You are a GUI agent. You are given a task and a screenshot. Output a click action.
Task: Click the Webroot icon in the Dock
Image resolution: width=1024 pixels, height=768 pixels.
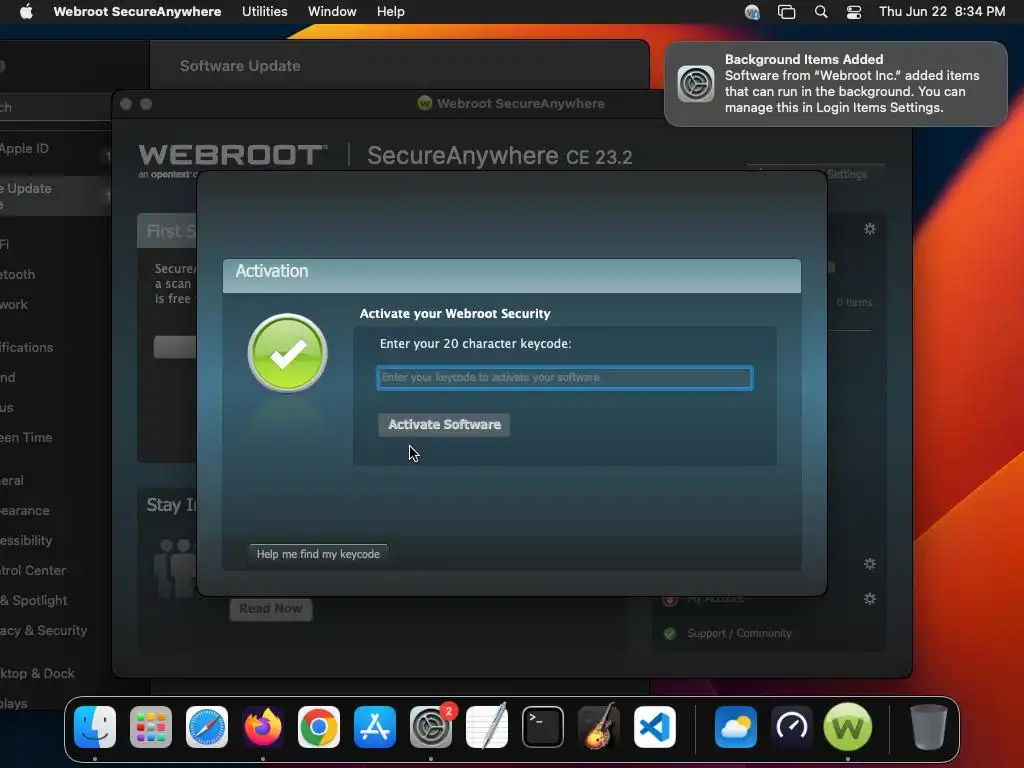click(x=848, y=726)
